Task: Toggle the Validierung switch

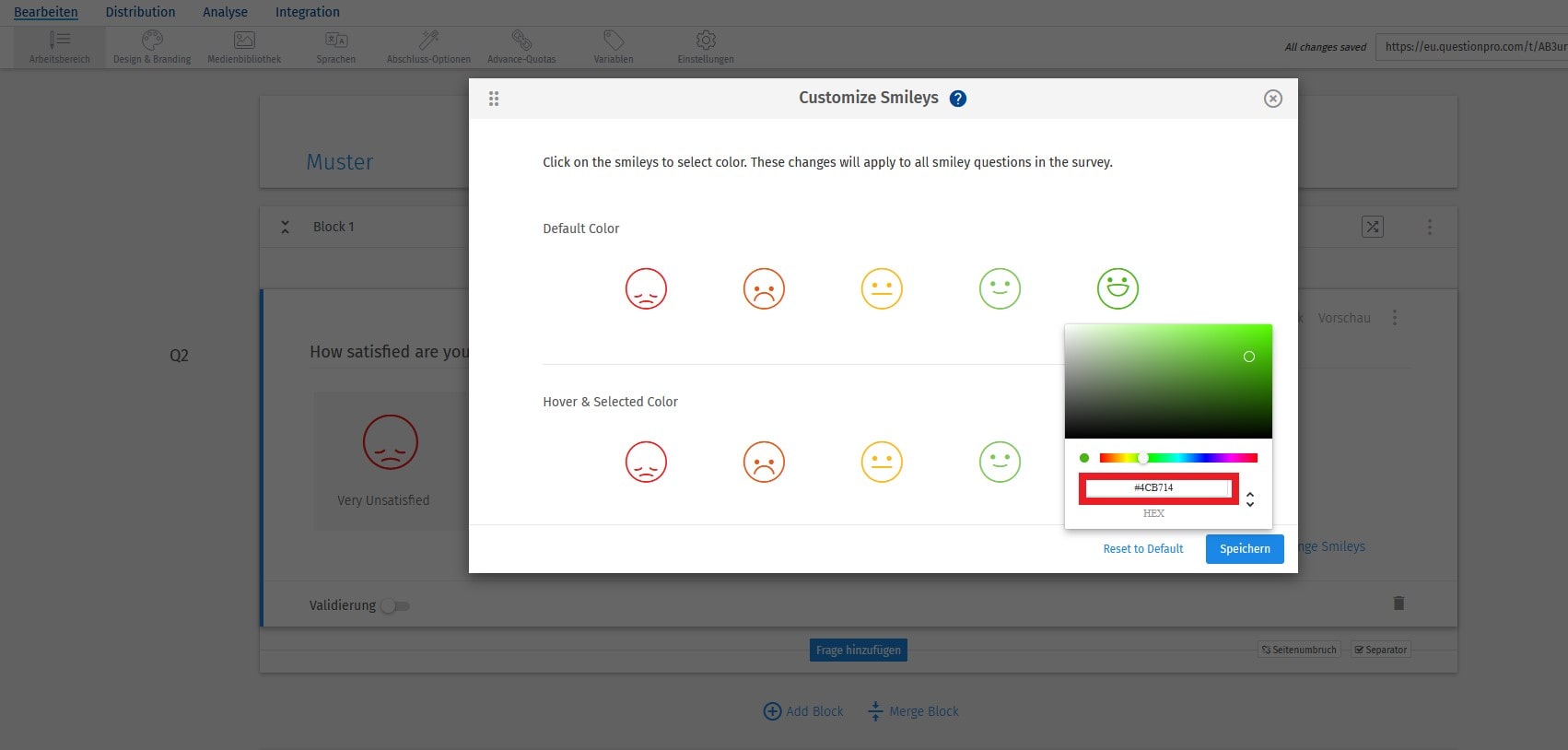Action: pyautogui.click(x=396, y=605)
